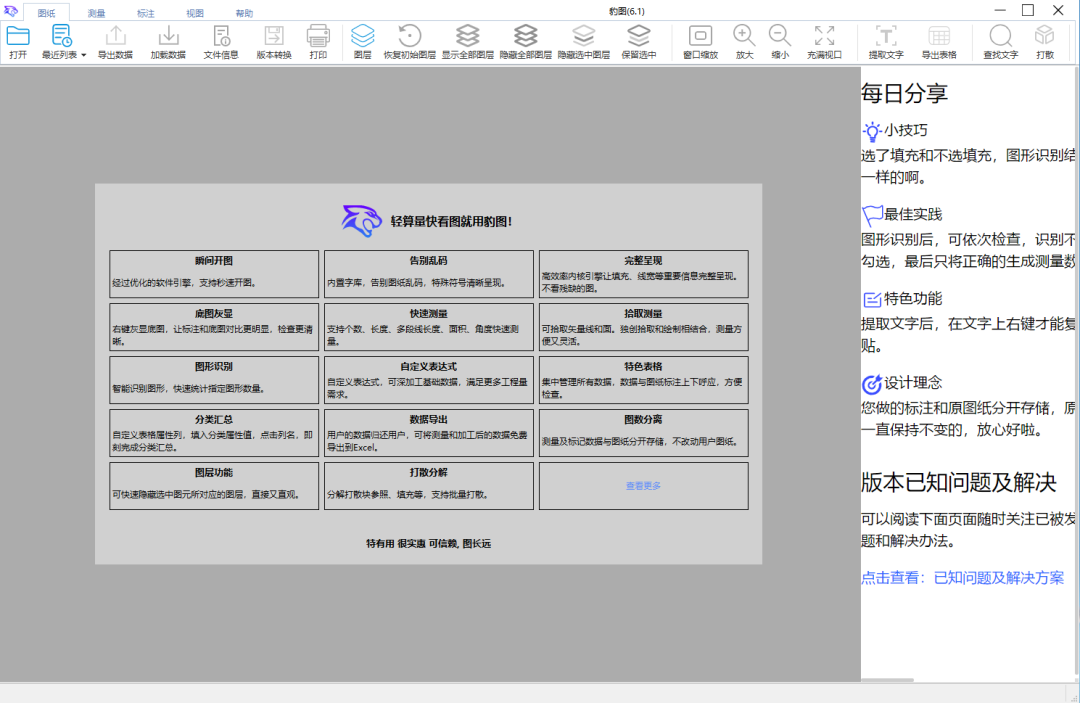Click the 导出表格 export table icon
This screenshot has width=1080, height=703.
pyautogui.click(x=939, y=42)
